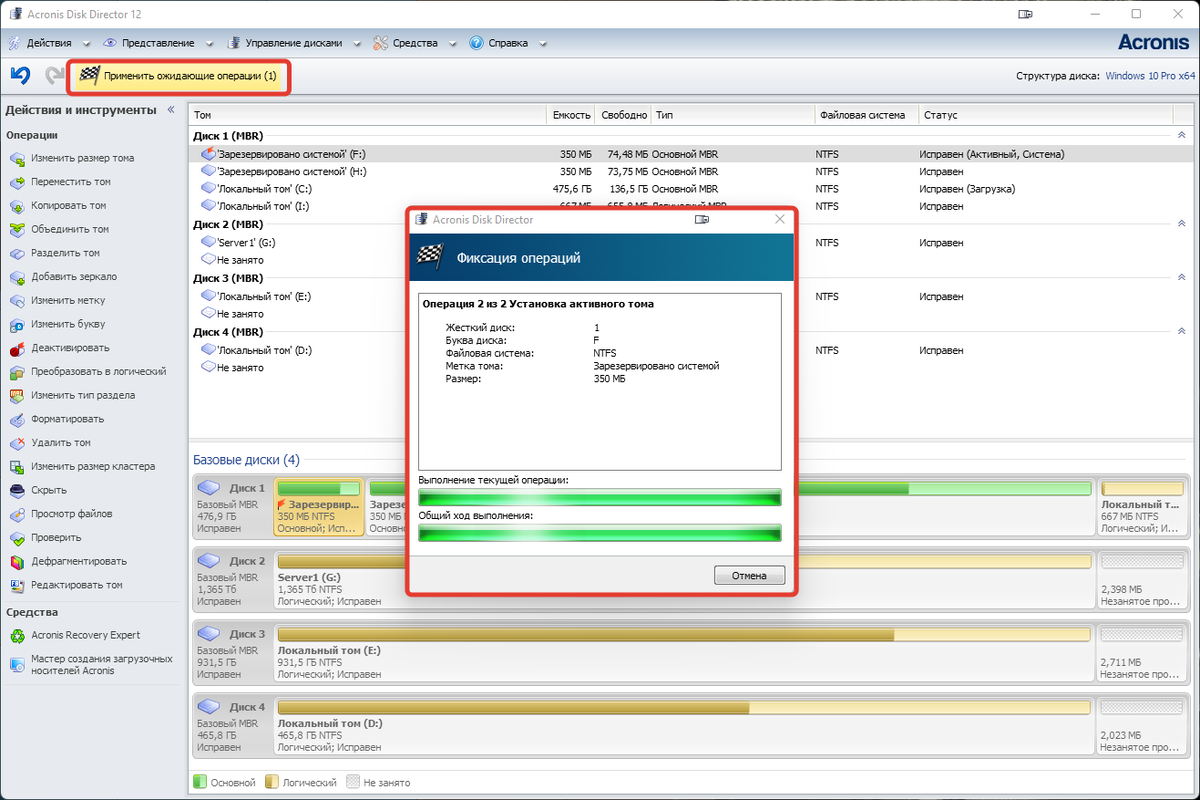Select Дефрагментировать operation
This screenshot has width=1200, height=800.
click(x=79, y=561)
